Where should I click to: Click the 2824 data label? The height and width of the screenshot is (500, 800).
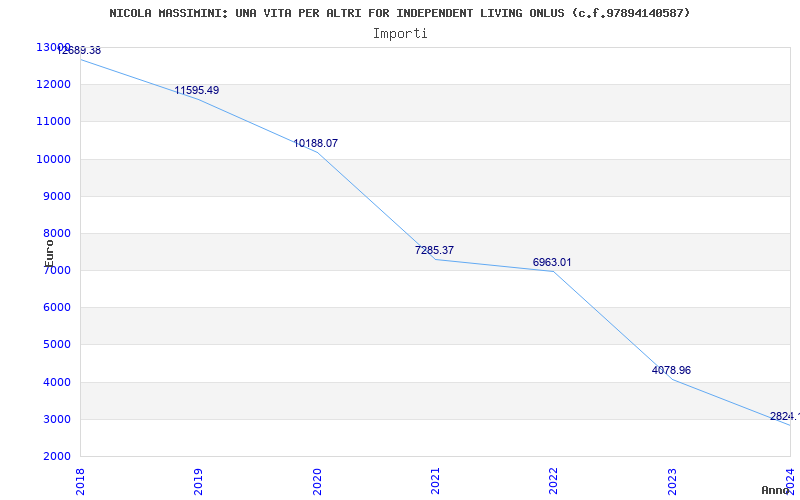coord(785,417)
